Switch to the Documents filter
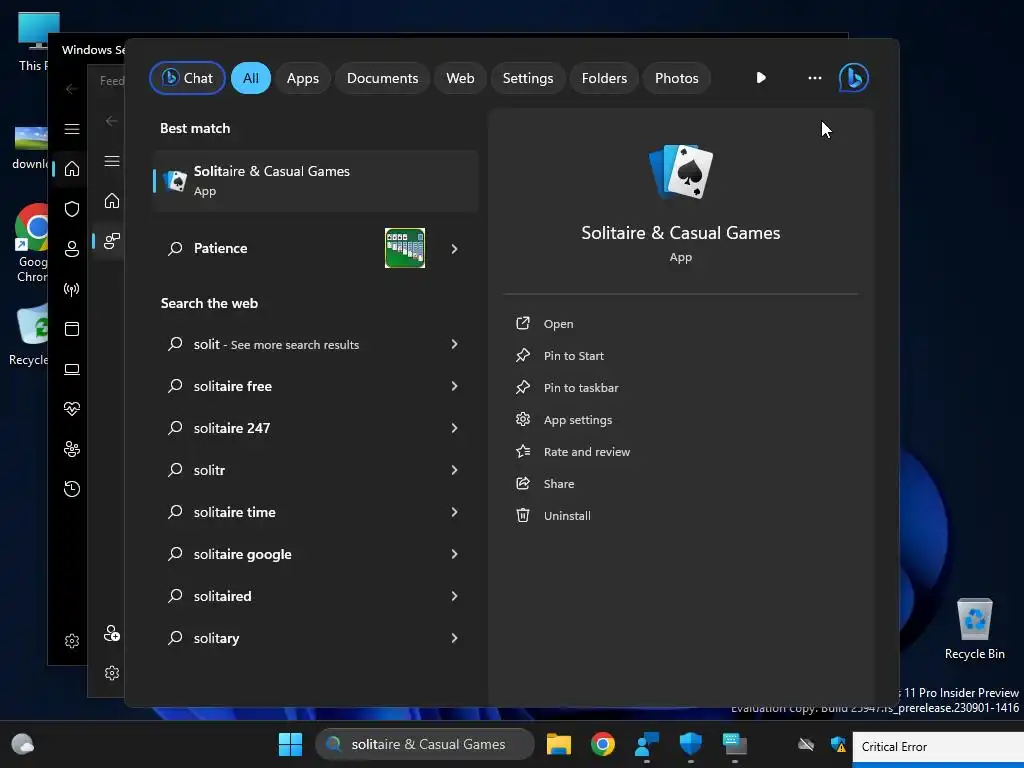Screen dimensions: 1024x768 point(382,78)
